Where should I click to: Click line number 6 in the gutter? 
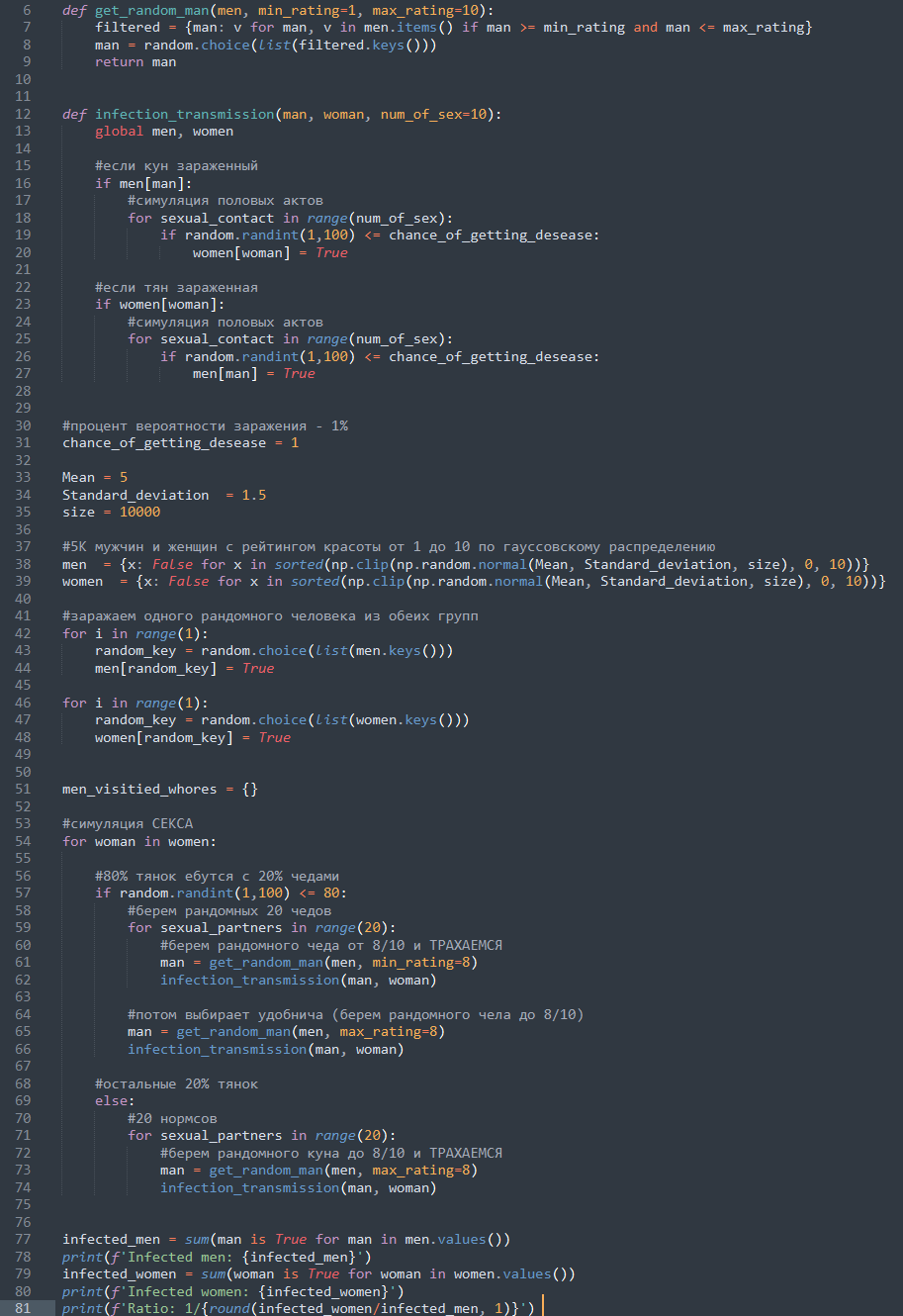[26, 10]
